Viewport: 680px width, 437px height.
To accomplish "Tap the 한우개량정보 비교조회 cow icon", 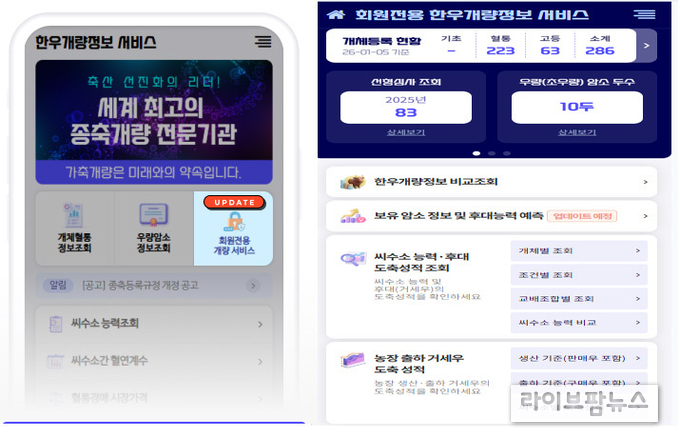I will [353, 182].
